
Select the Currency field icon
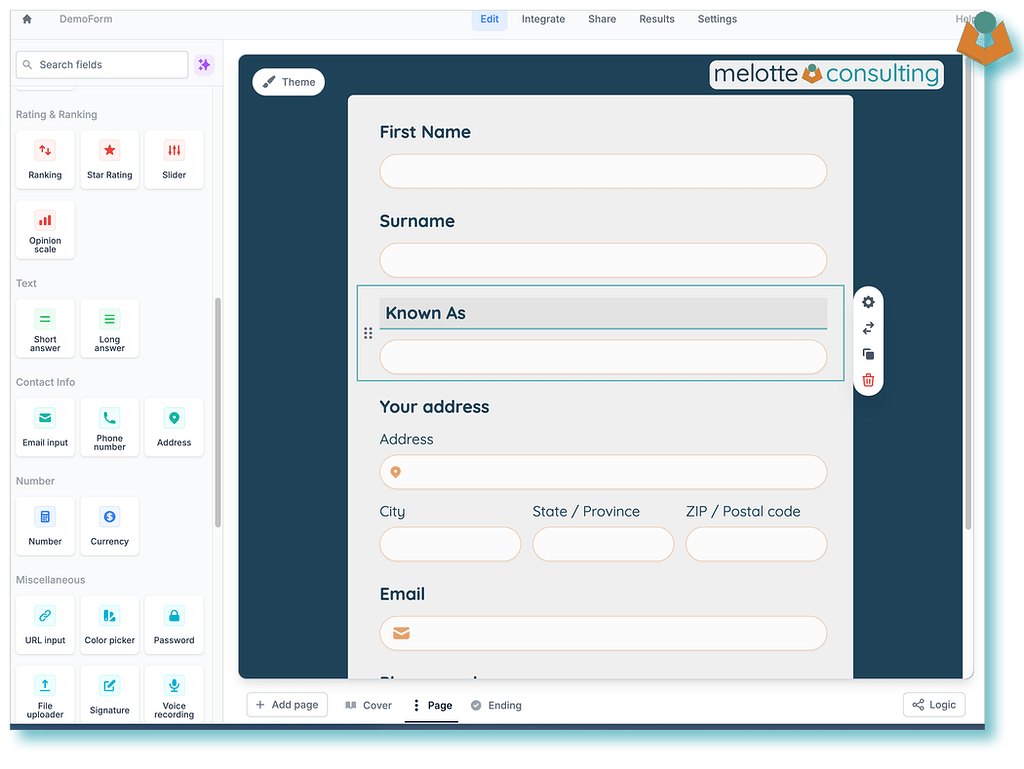(109, 526)
